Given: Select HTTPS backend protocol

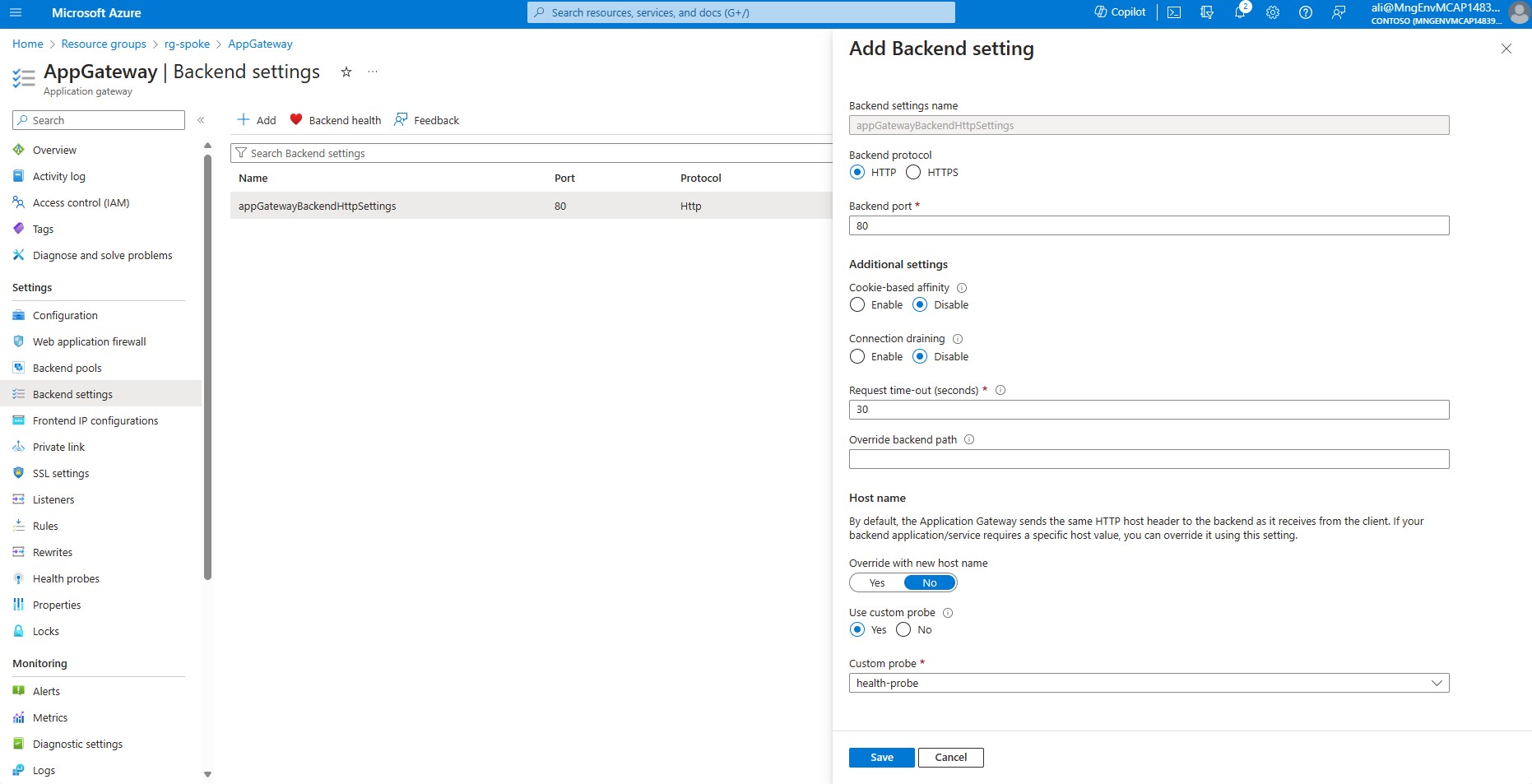Looking at the screenshot, I should point(913,172).
